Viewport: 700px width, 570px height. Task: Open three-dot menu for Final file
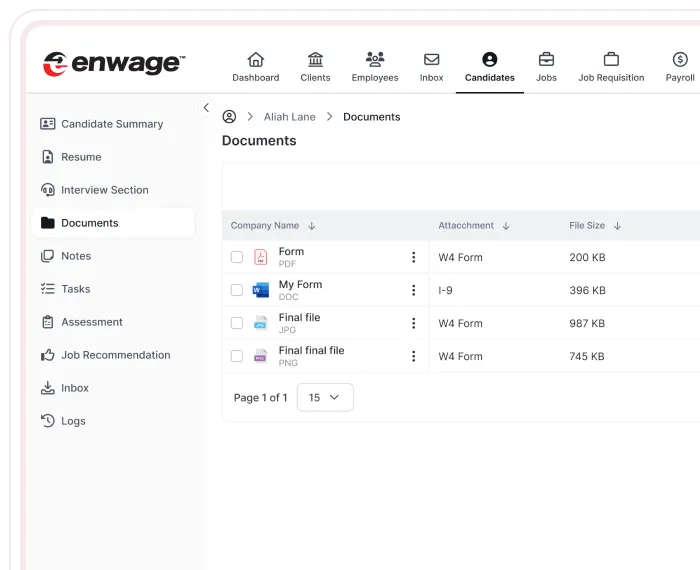pyautogui.click(x=413, y=323)
